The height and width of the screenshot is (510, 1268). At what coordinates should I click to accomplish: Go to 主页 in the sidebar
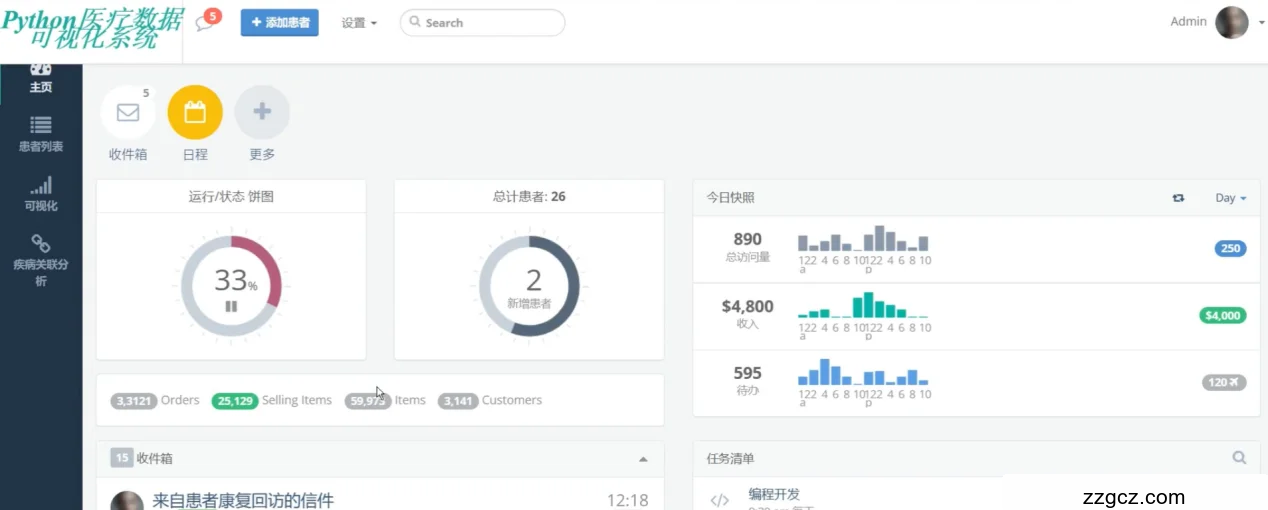(41, 78)
